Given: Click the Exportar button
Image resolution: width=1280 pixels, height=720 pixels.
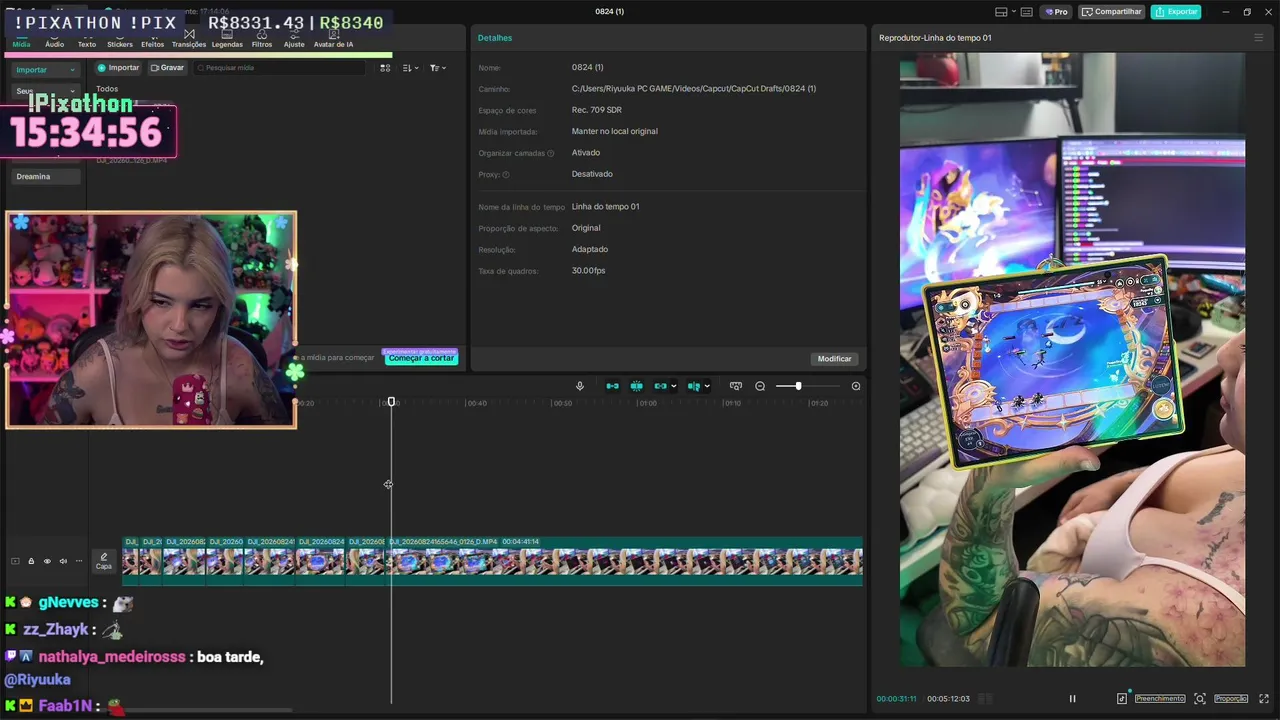Looking at the screenshot, I should point(1175,12).
